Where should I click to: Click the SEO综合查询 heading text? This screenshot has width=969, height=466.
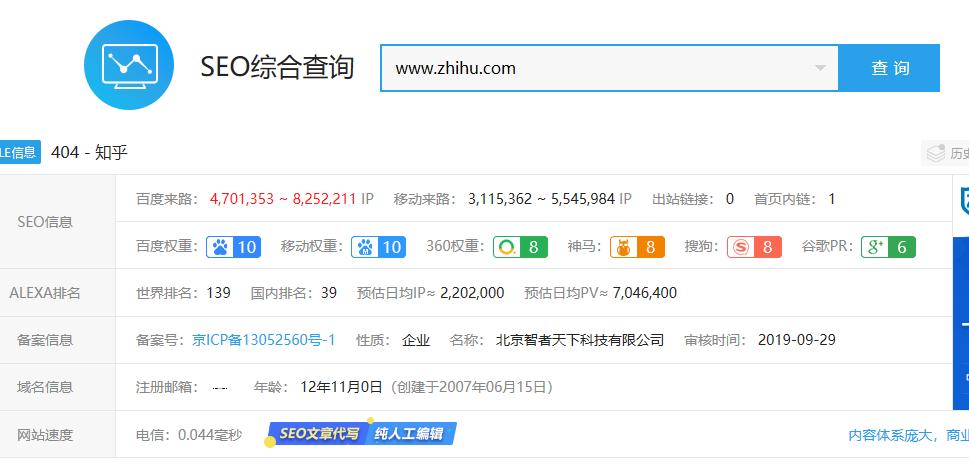point(277,67)
